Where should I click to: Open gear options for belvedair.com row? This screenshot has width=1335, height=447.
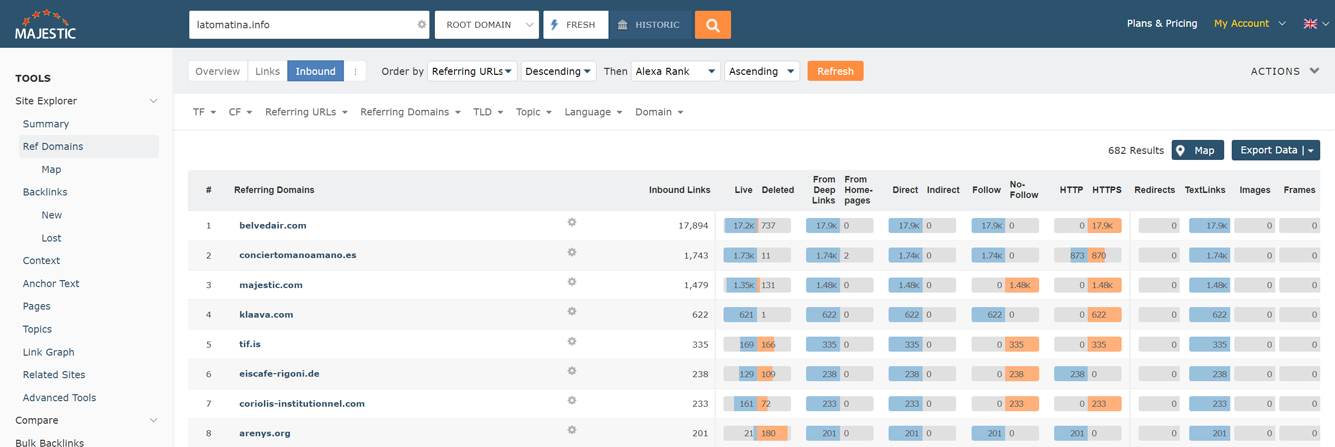coord(572,223)
